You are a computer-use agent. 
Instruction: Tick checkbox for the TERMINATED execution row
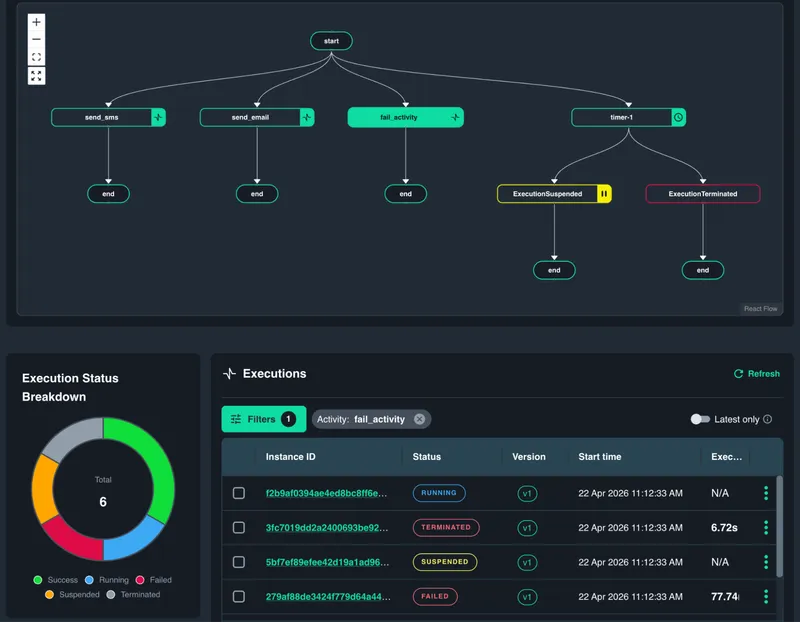pos(239,527)
